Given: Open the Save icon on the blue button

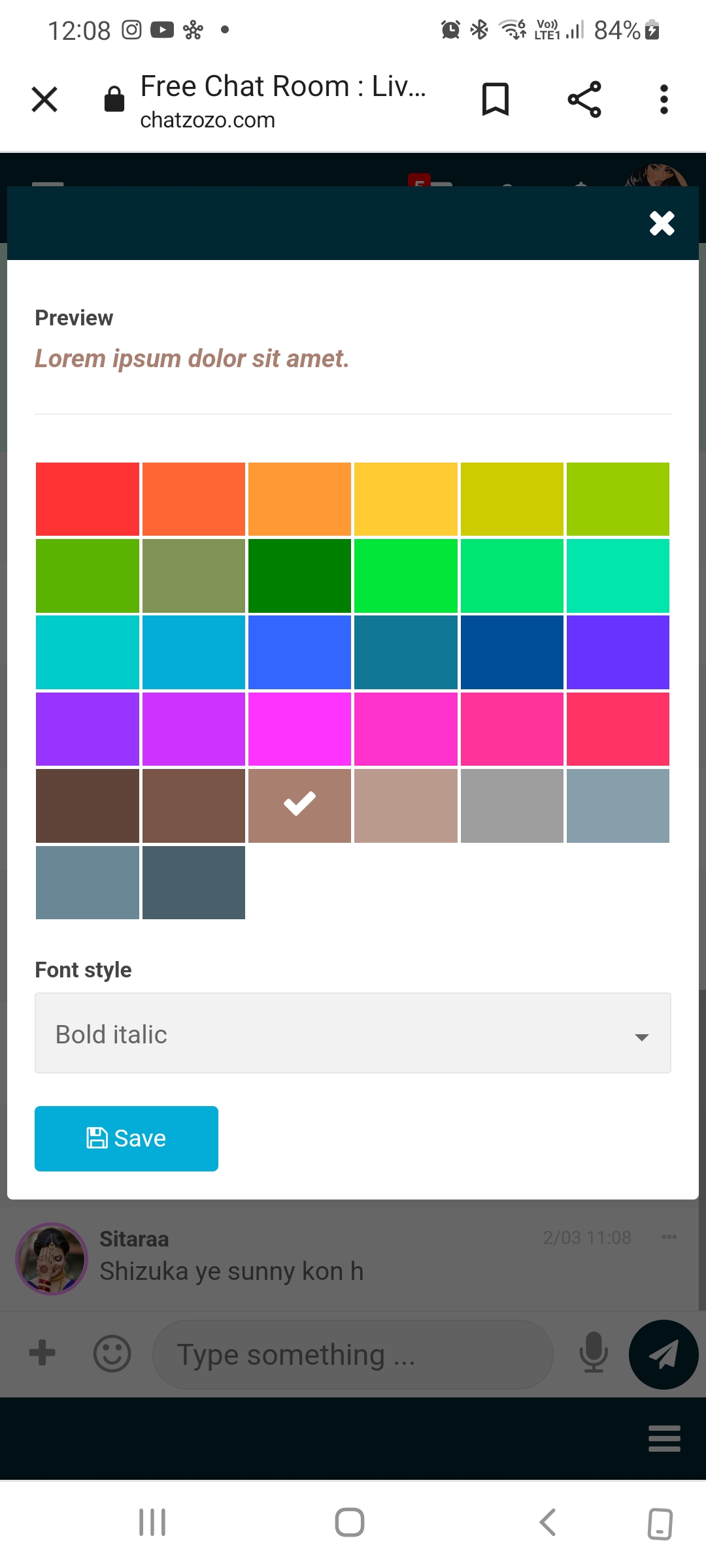Looking at the screenshot, I should point(98,1138).
